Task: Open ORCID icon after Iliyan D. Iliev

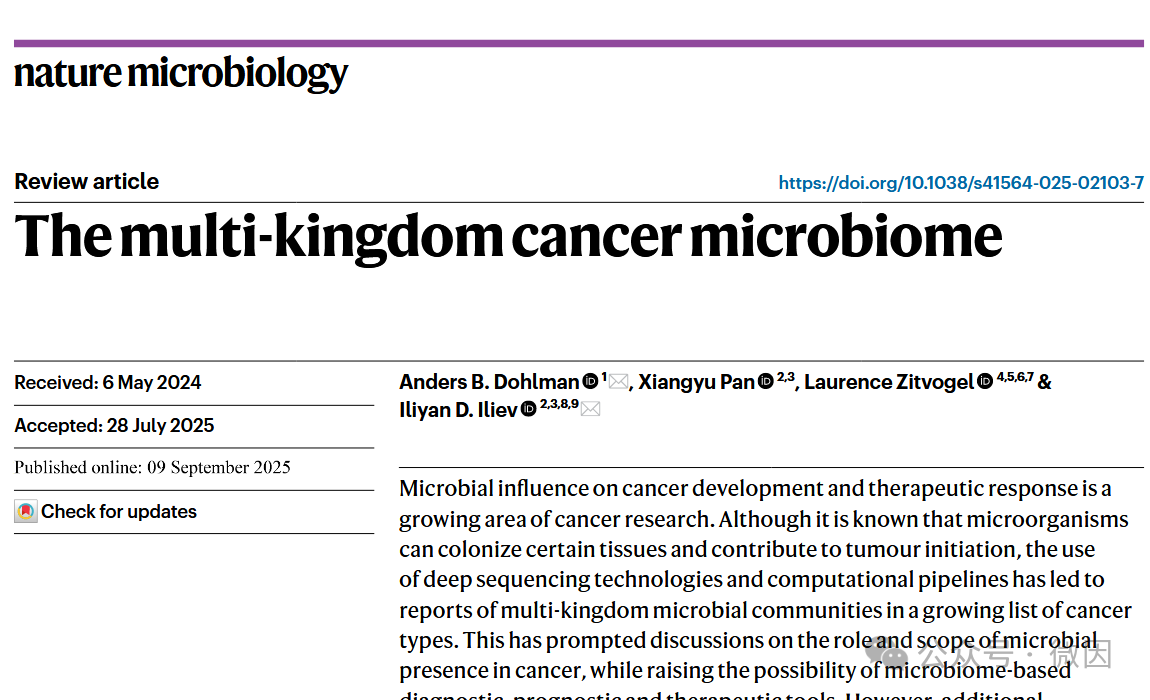Action: click(528, 409)
